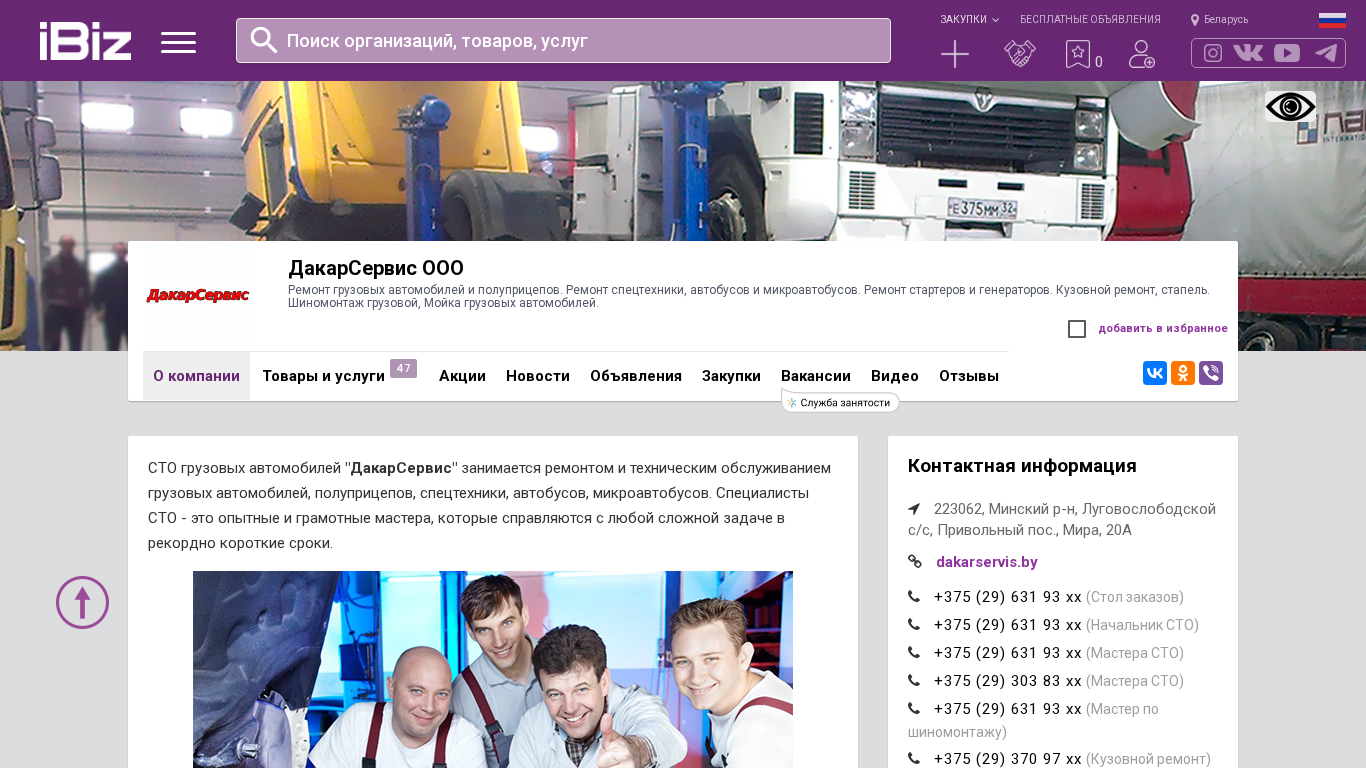1366x768 pixels.
Task: Open the Беларусь location selector
Action: coord(1219,20)
